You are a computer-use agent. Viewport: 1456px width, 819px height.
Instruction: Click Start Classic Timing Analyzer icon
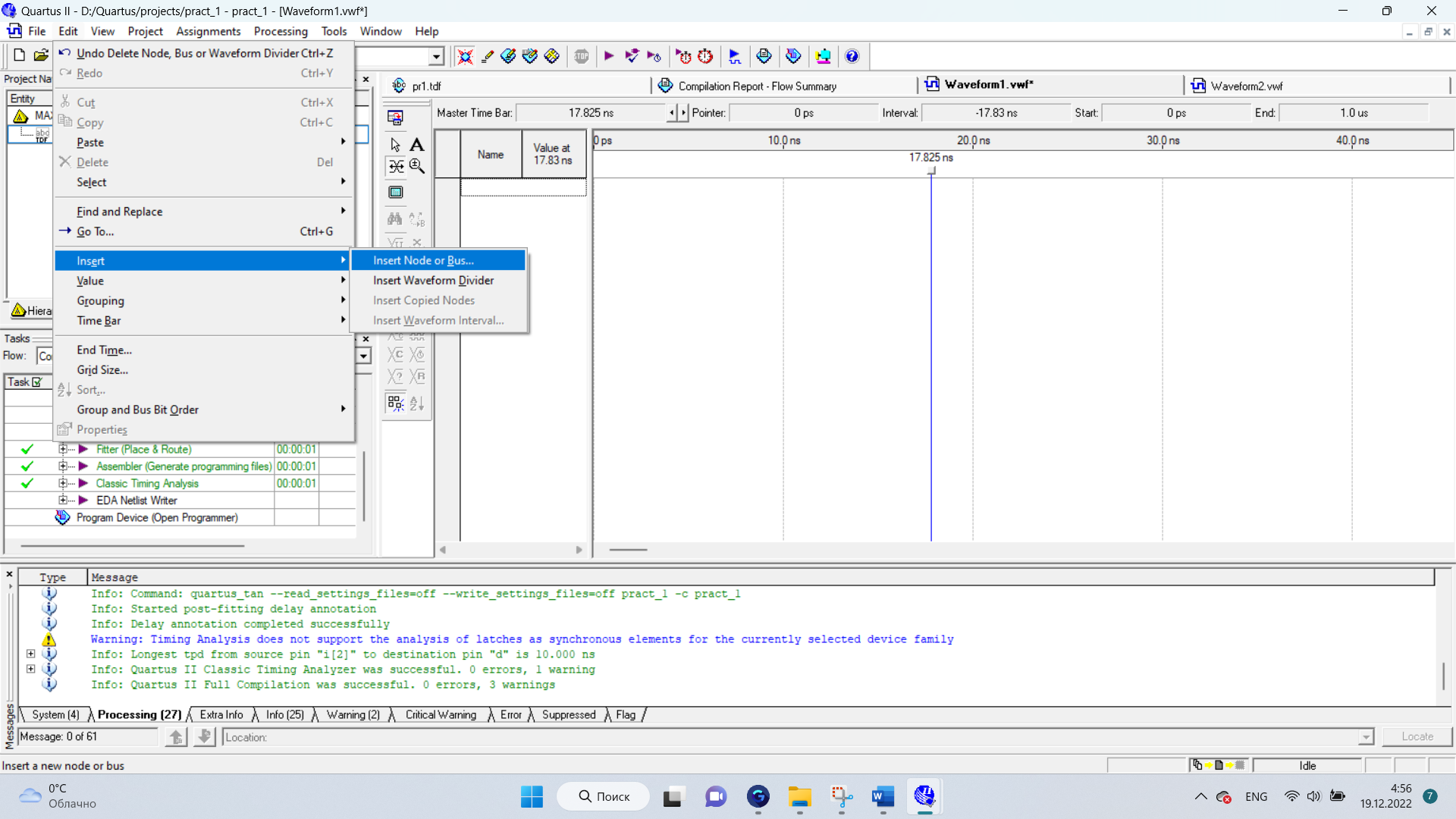654,56
